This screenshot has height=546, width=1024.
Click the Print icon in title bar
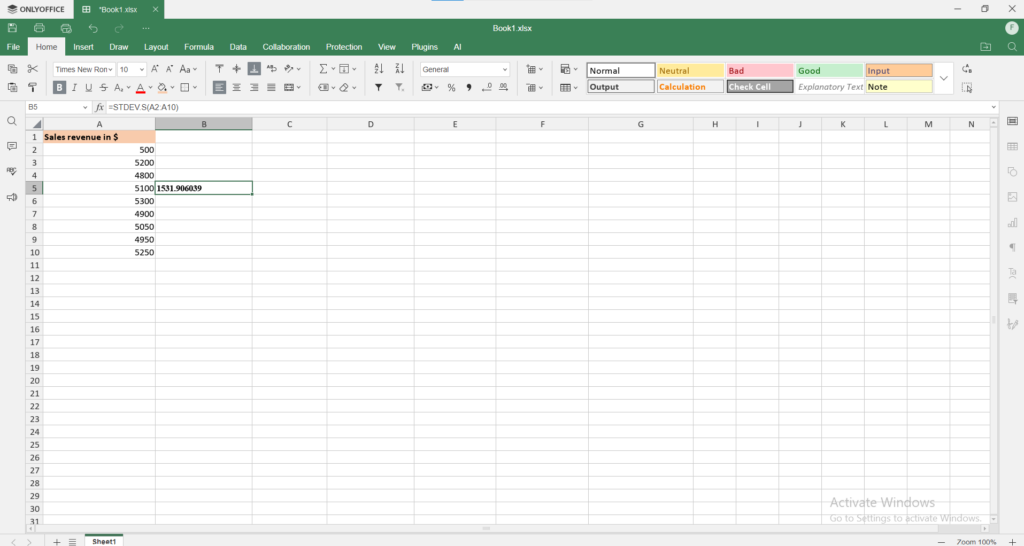[39, 28]
